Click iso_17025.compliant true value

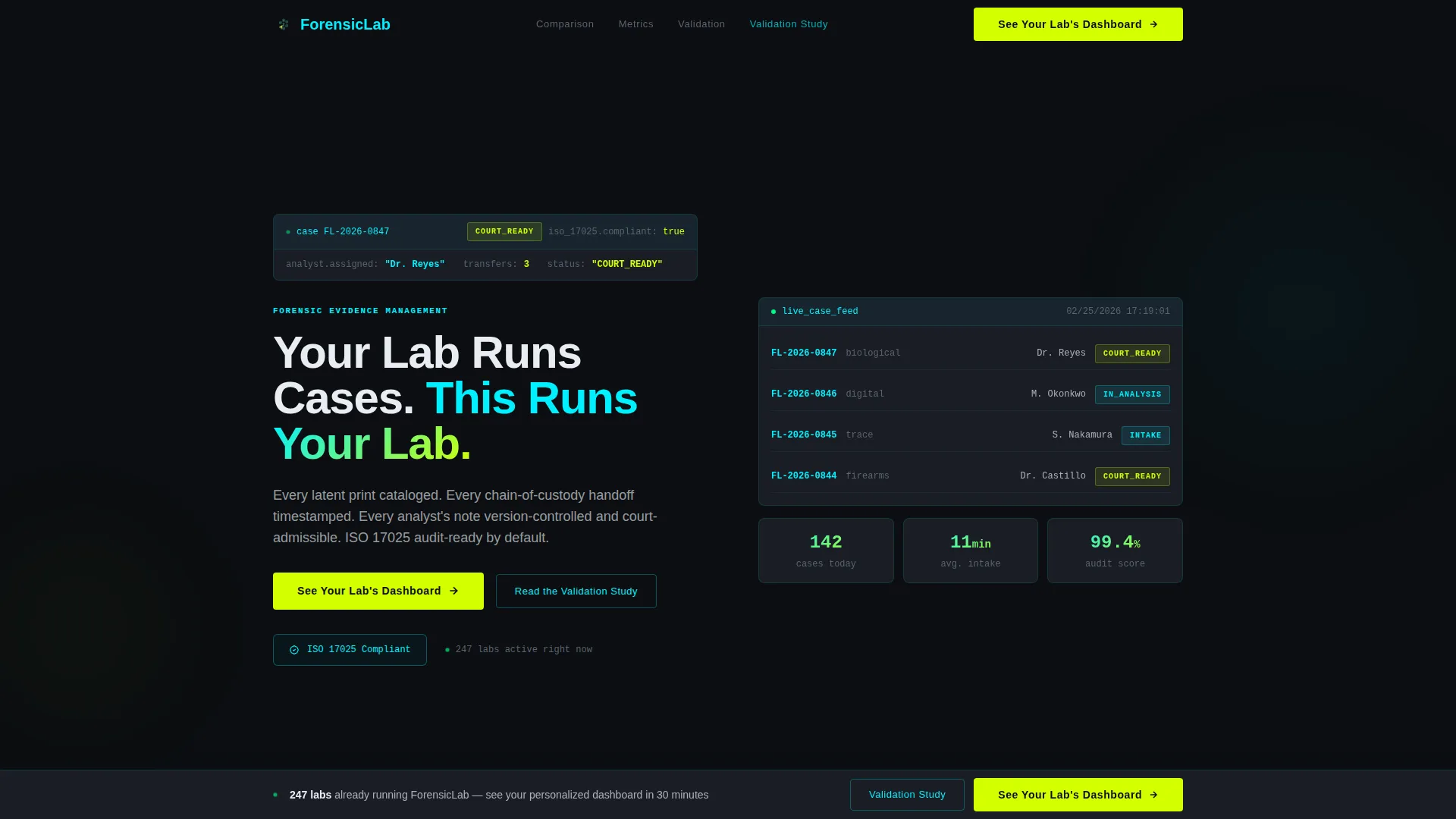(x=673, y=232)
